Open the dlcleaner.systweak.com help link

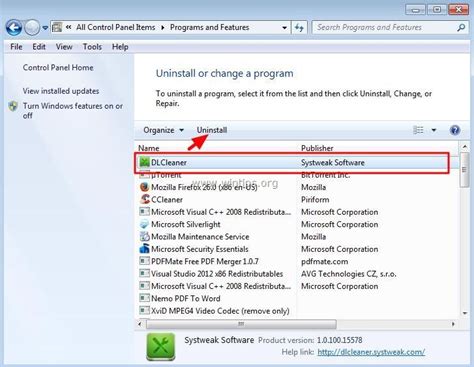coord(371,352)
